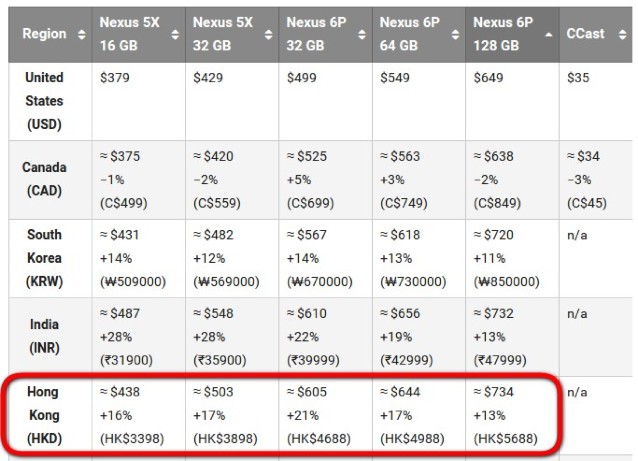
Task: Select the South Korea (KRW) row label
Action: point(44,258)
